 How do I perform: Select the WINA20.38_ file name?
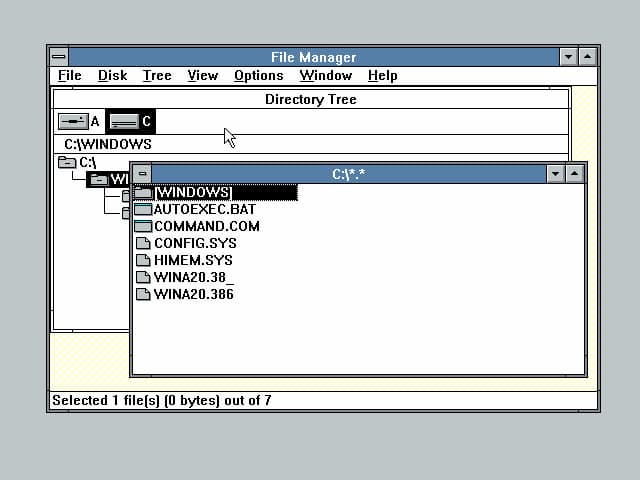pyautogui.click(x=194, y=277)
